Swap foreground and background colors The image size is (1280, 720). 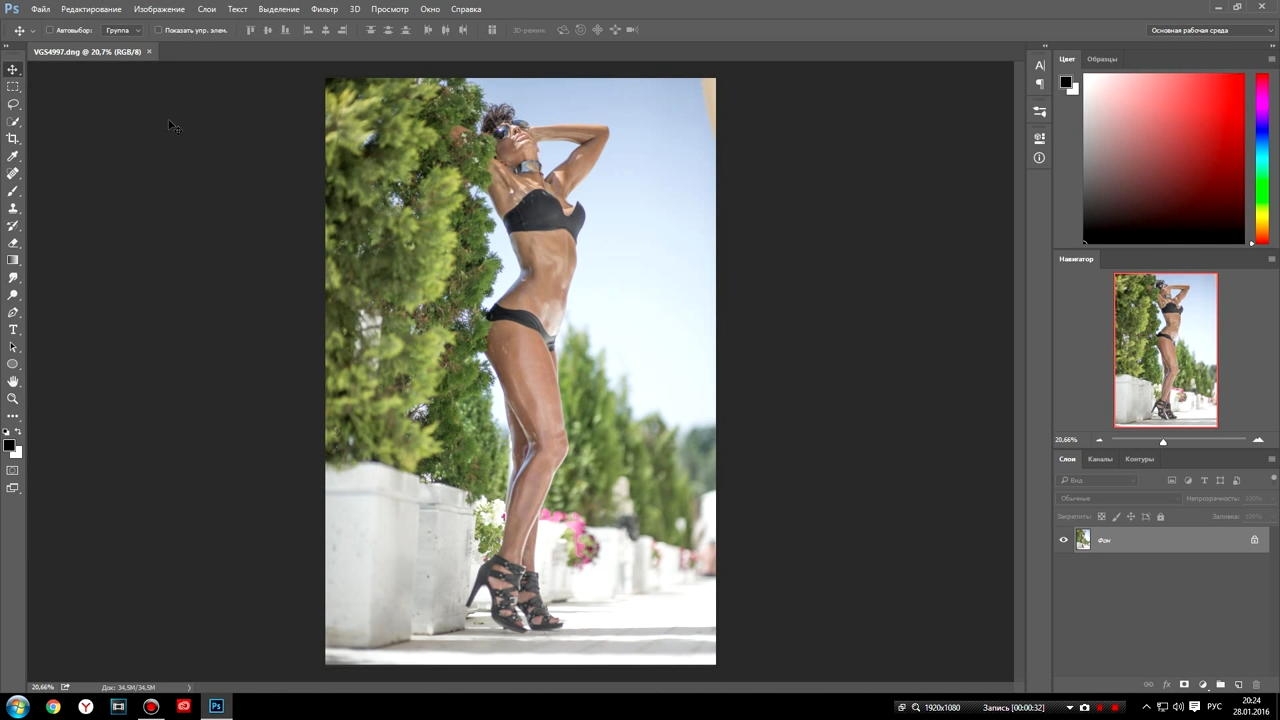tap(18, 432)
